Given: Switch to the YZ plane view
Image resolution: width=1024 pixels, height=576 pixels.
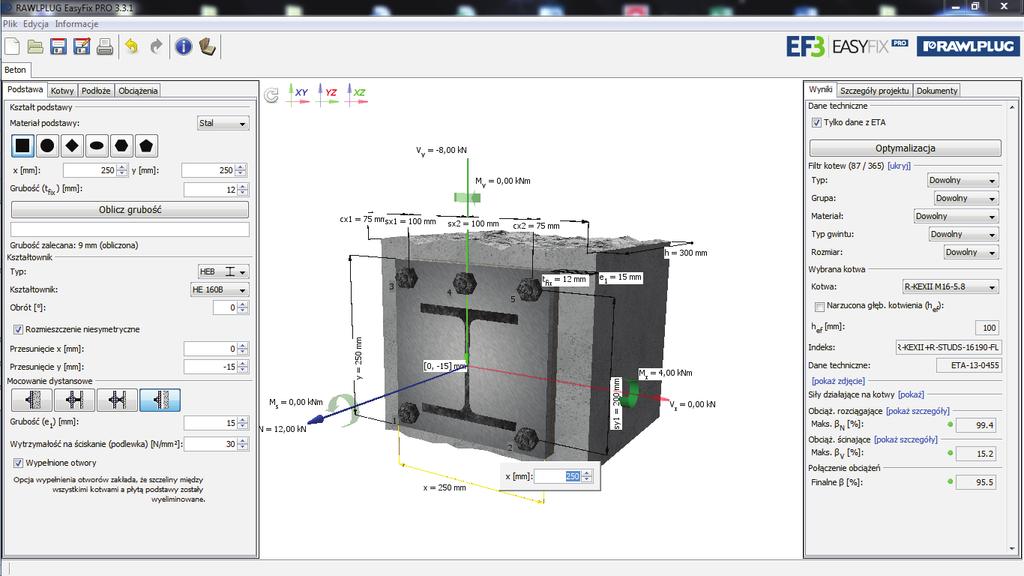Looking at the screenshot, I should (328, 93).
